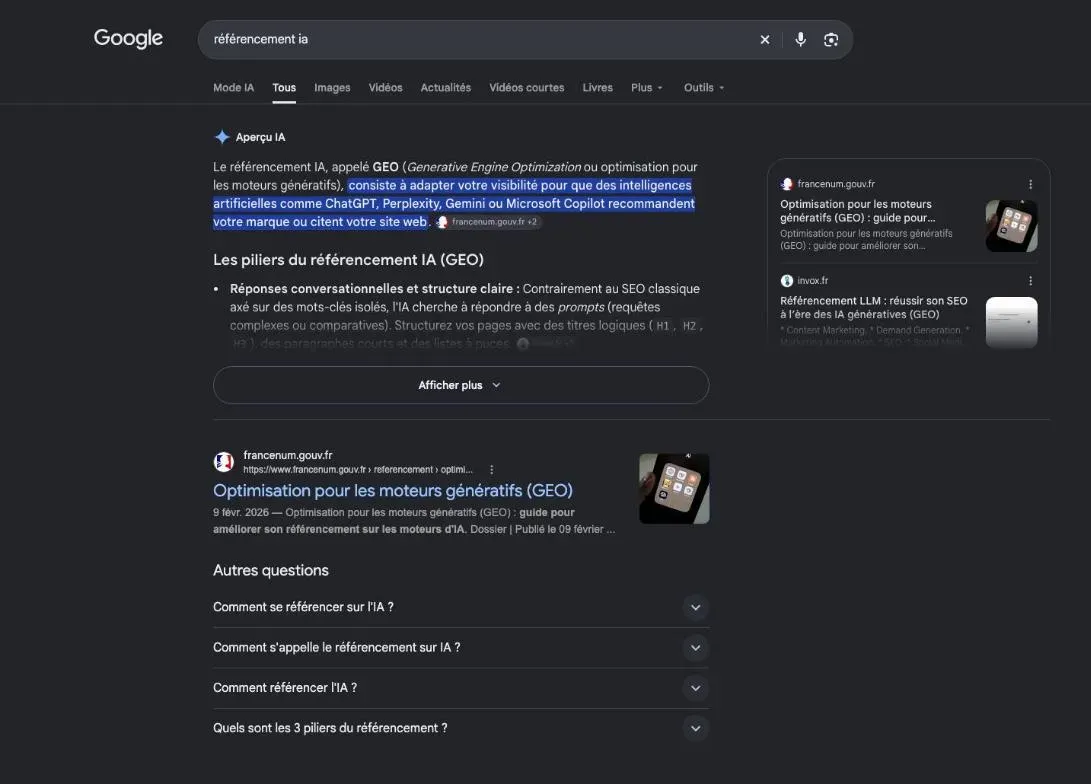The width and height of the screenshot is (1091, 784).
Task: Click the francenum.gouv.fr site name above the result
Action: (x=287, y=455)
